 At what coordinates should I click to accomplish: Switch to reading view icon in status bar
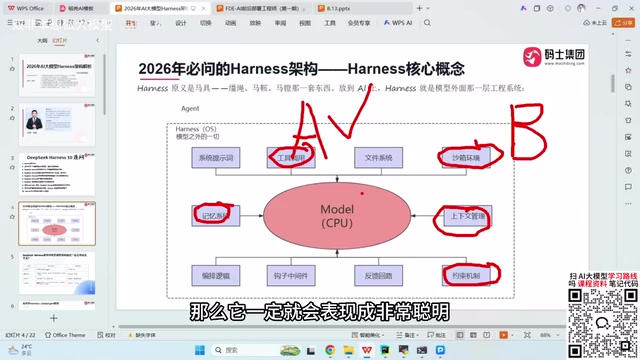click(487, 335)
